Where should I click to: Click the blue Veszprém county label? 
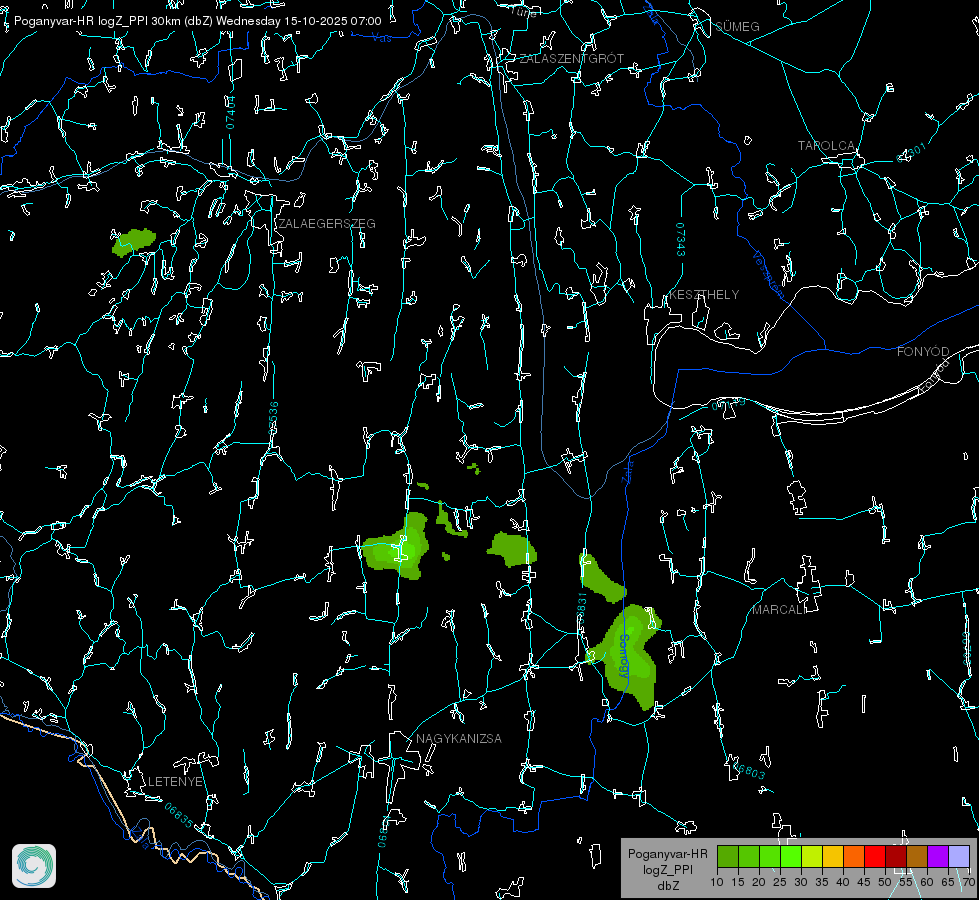click(769, 275)
